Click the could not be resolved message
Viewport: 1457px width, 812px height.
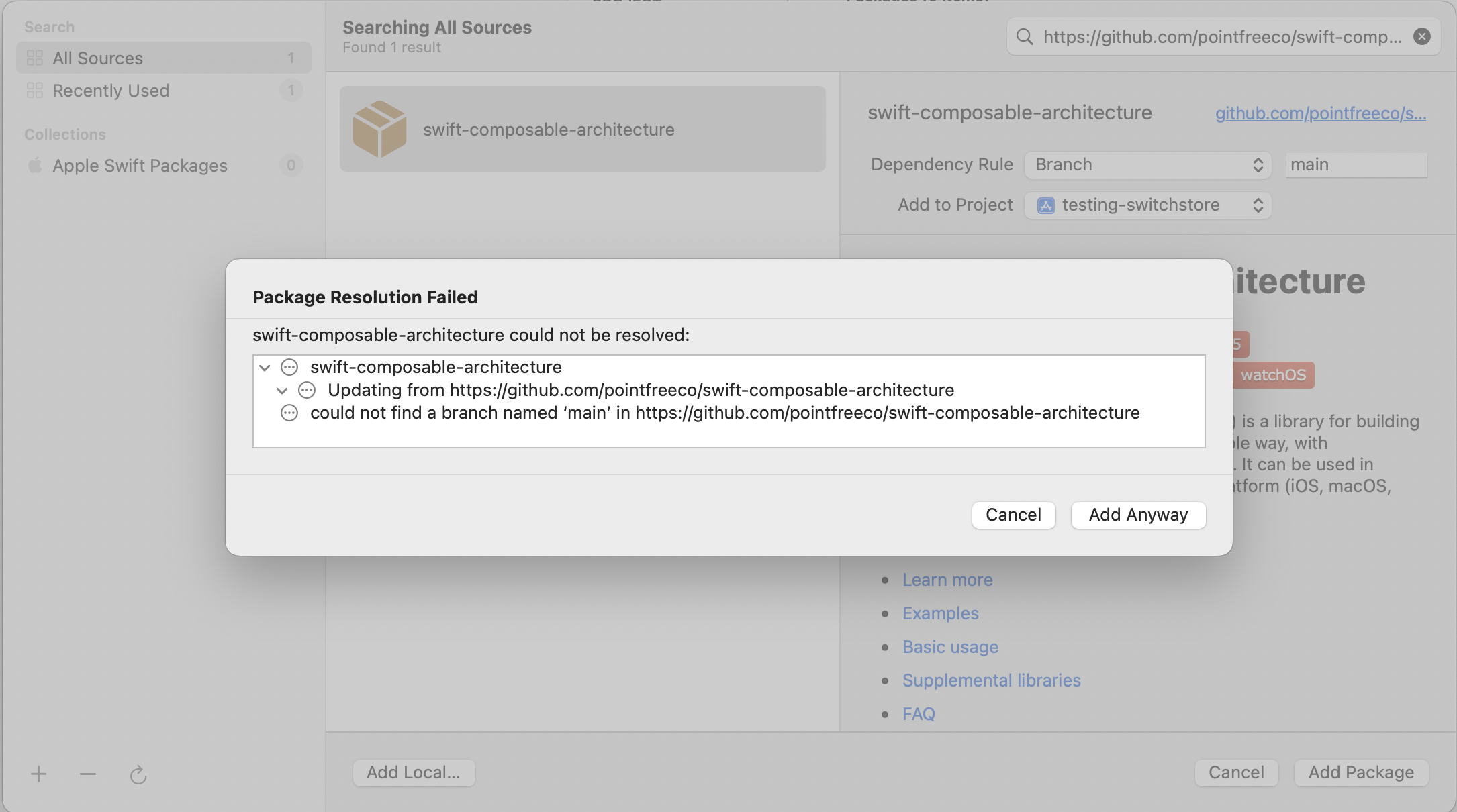[471, 335]
